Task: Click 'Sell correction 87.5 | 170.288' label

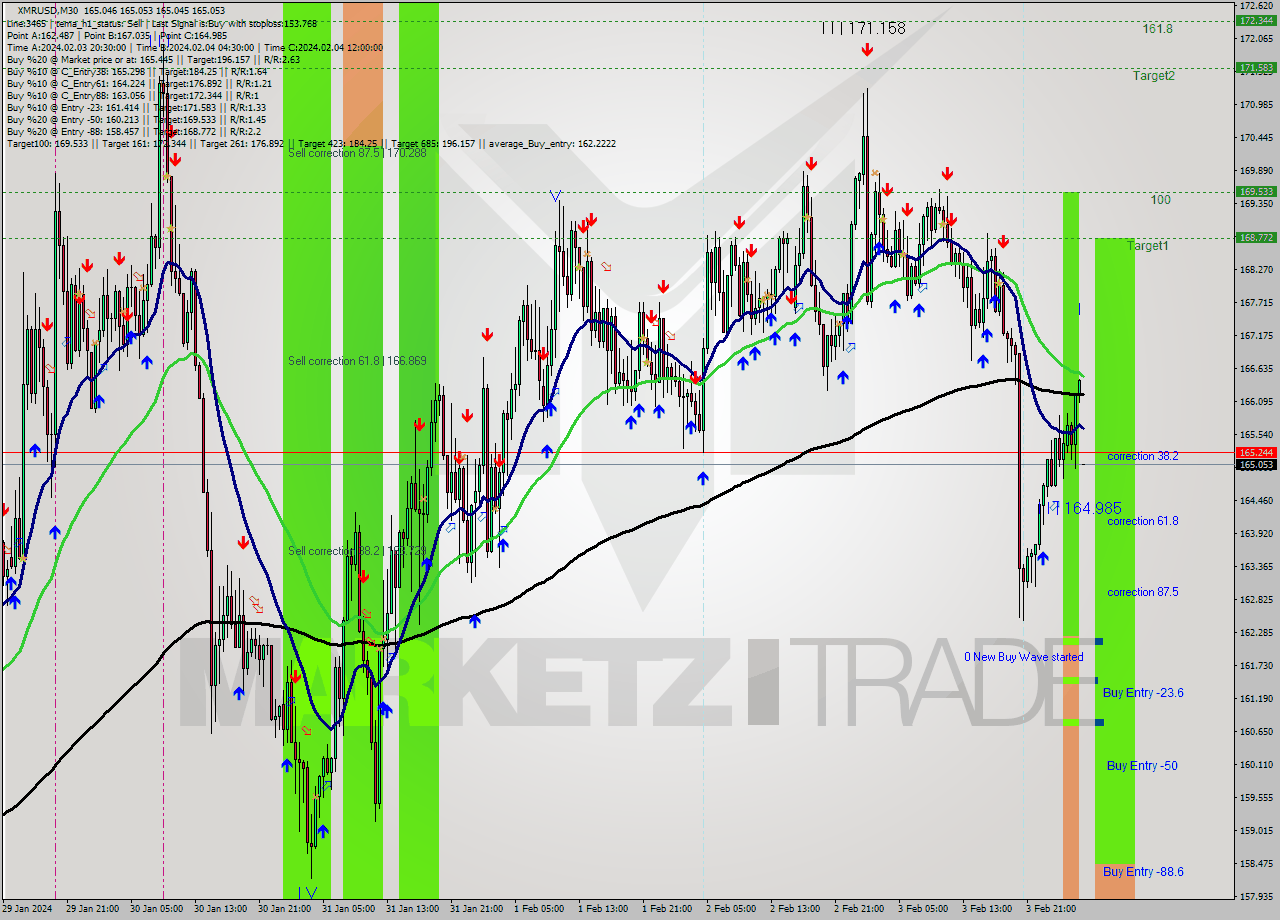Action: (x=357, y=153)
